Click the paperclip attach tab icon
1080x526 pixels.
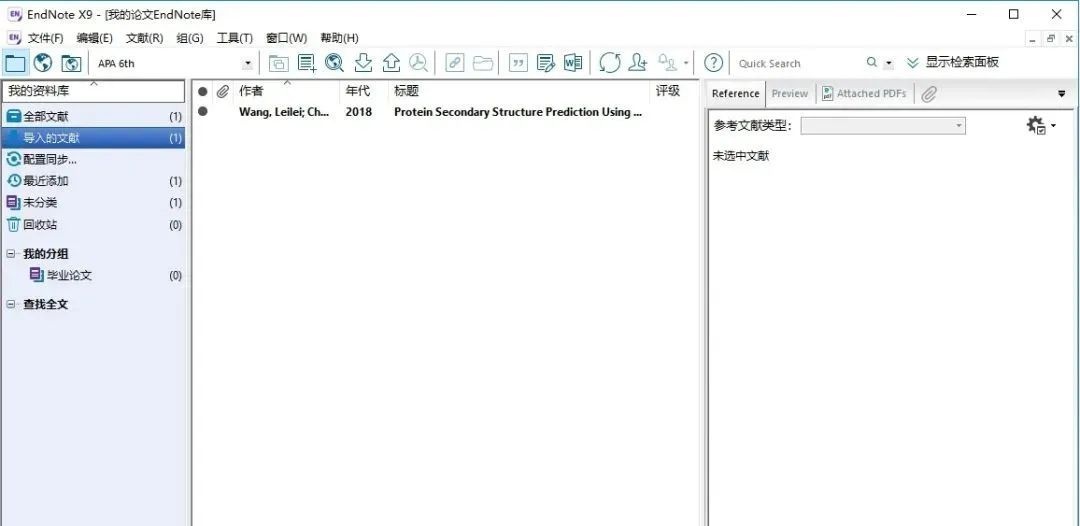928,94
